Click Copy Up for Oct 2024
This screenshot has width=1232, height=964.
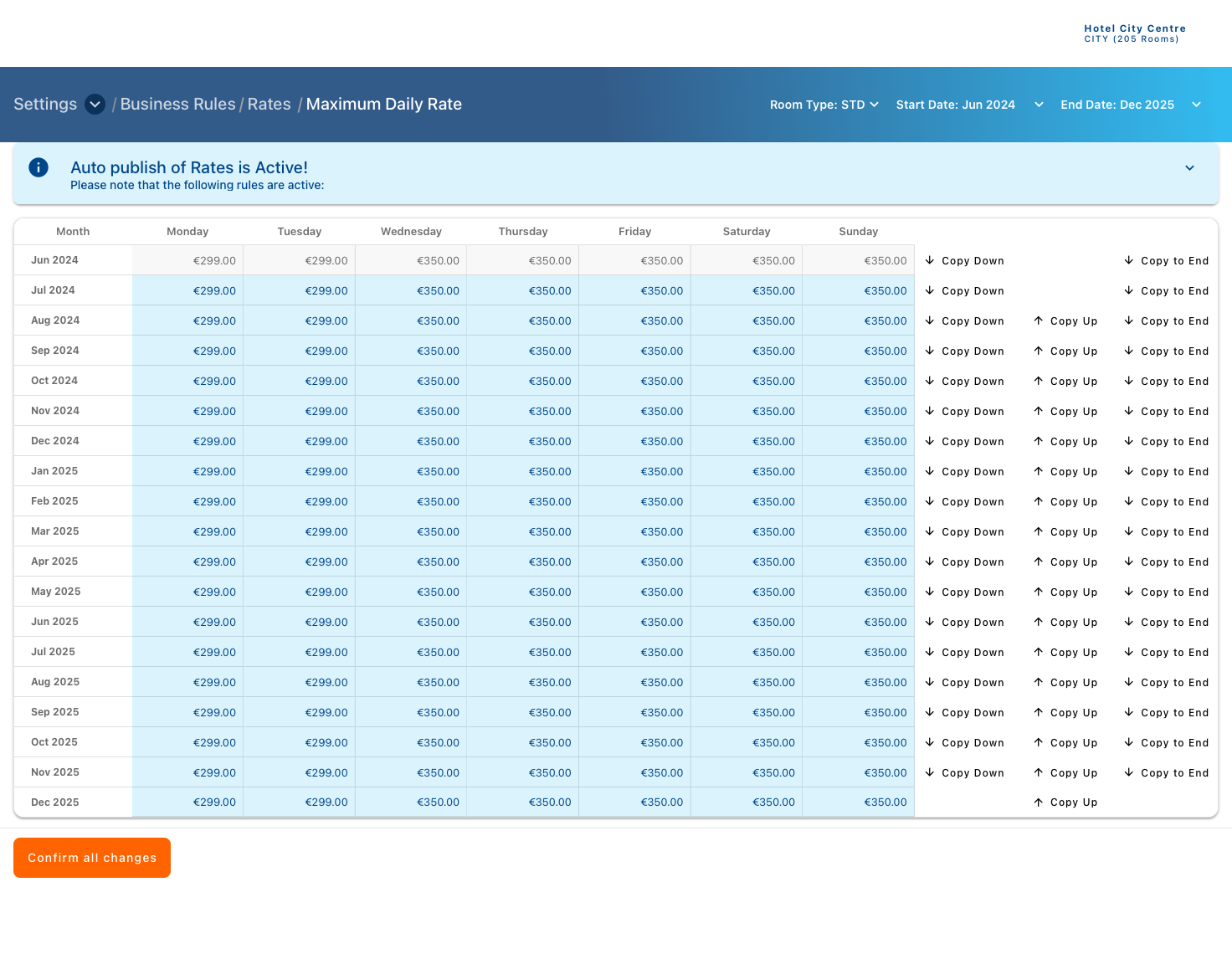point(1065,382)
